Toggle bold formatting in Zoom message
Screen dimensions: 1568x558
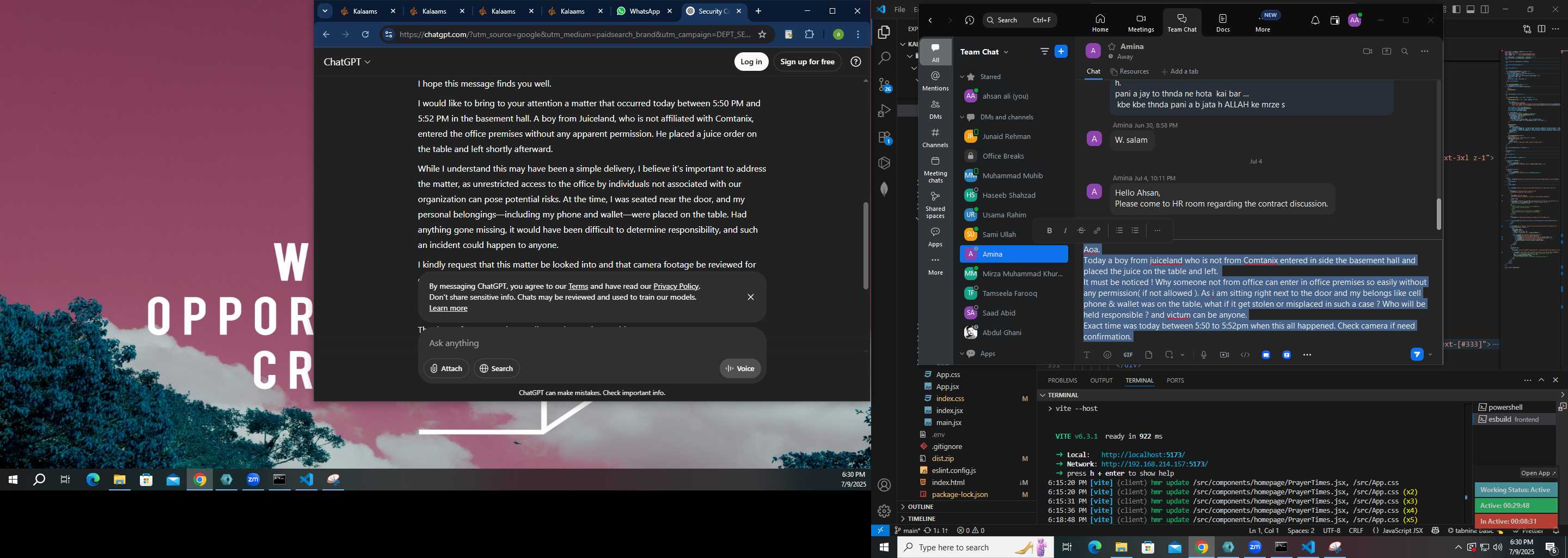[x=1049, y=231]
